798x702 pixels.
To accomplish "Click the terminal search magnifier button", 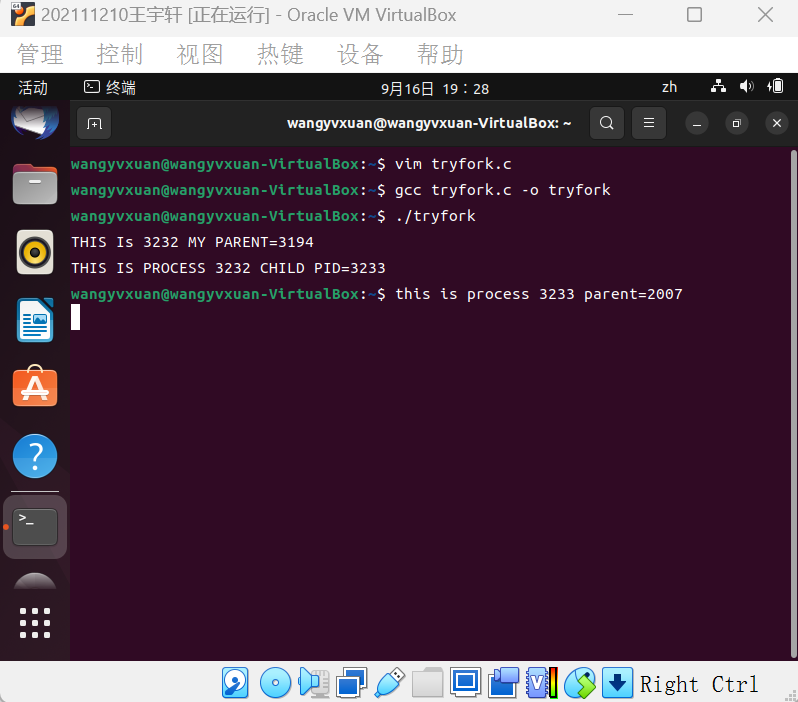I will [607, 123].
